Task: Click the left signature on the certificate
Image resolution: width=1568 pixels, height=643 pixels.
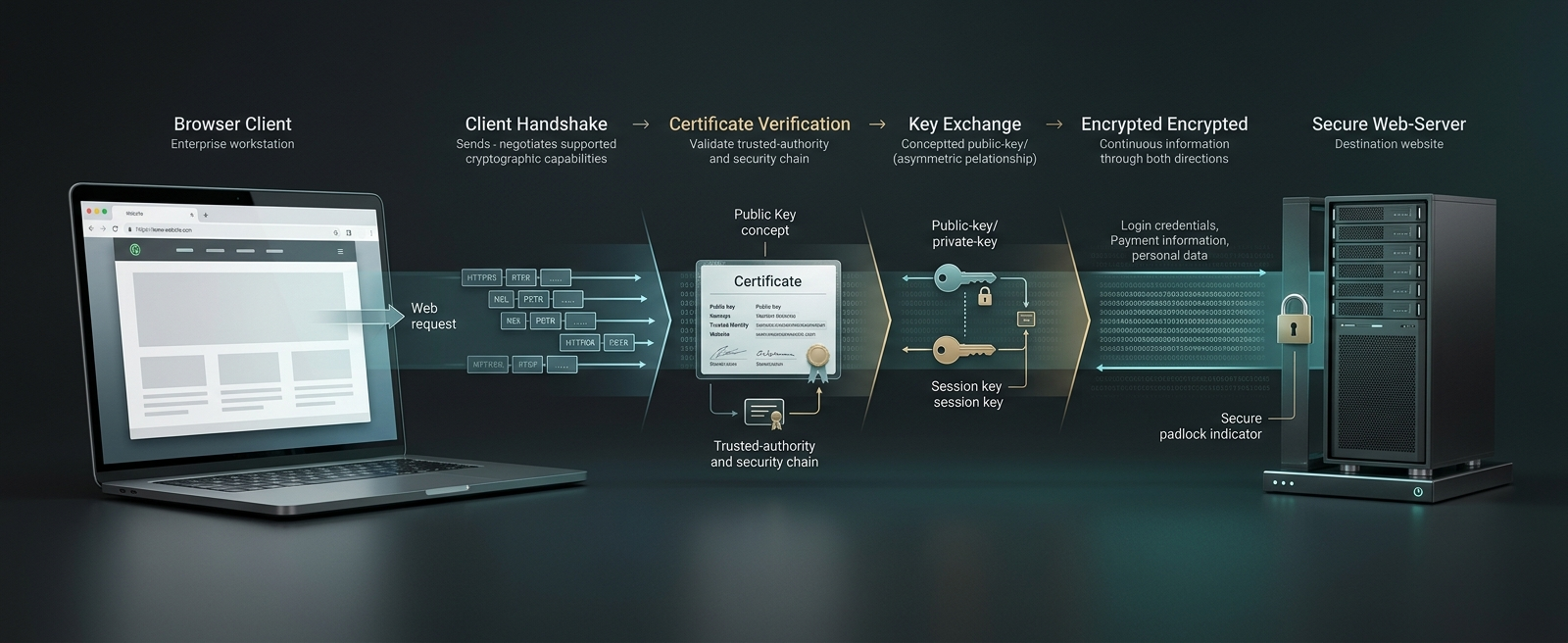Action: coord(727,352)
